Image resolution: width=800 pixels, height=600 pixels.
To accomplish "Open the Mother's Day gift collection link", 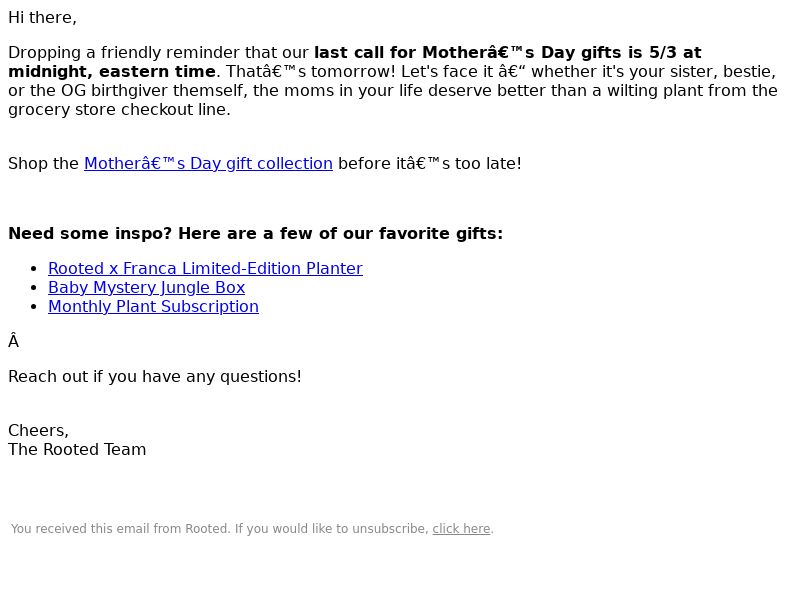I will click(208, 164).
